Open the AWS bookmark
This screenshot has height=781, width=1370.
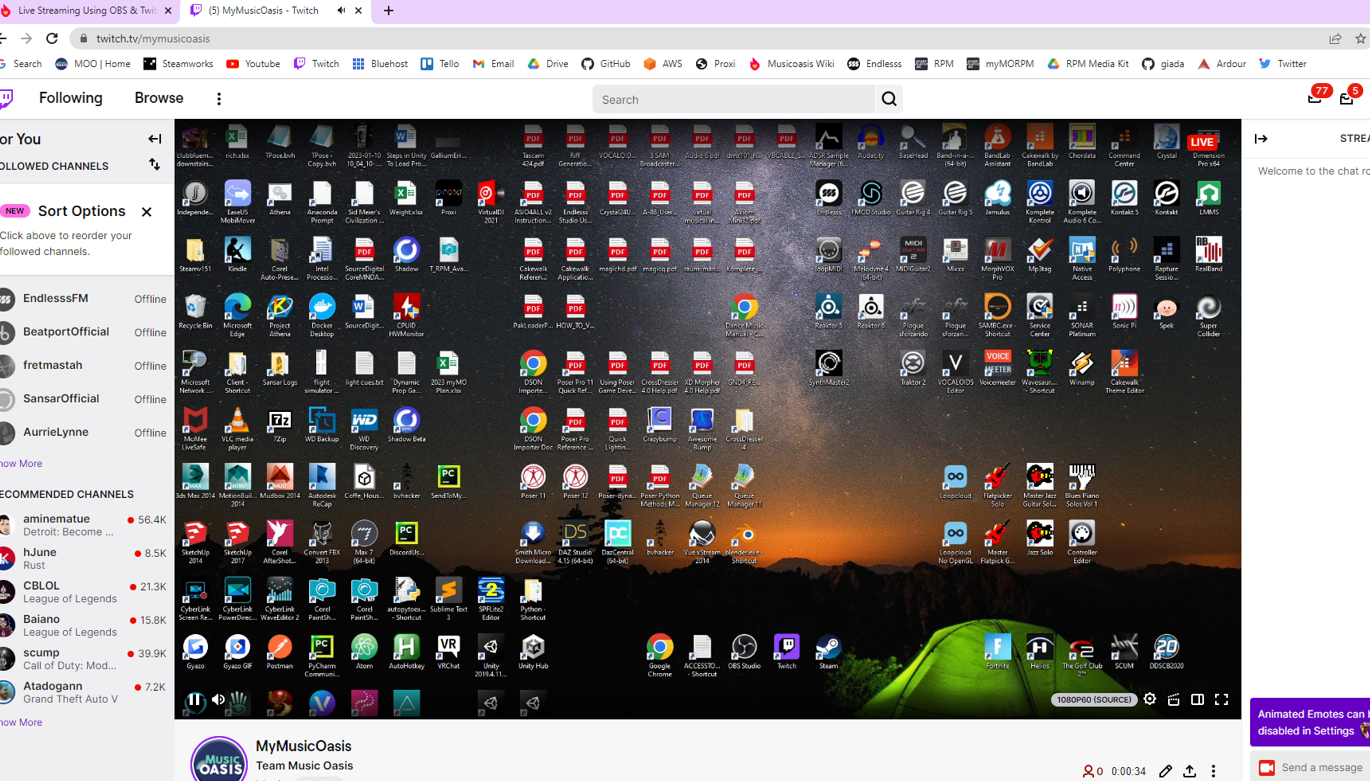point(663,64)
